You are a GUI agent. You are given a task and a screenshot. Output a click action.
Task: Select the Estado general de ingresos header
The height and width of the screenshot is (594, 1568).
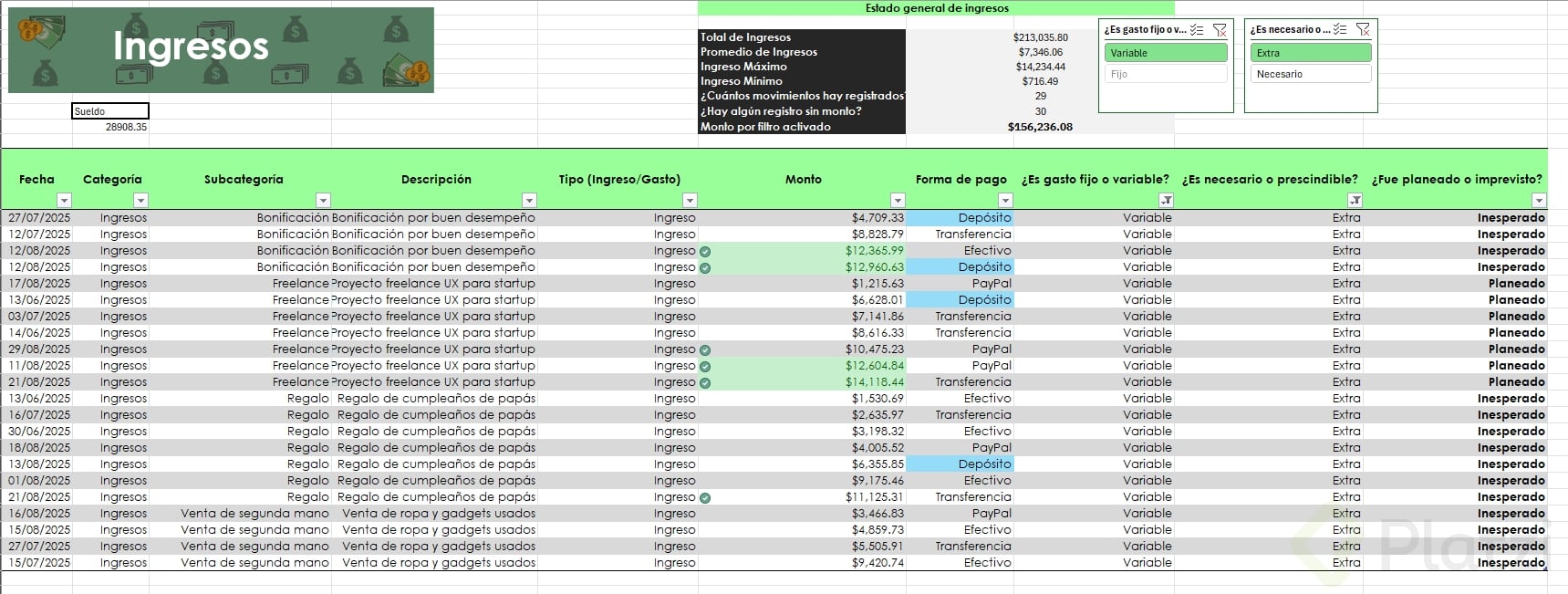[x=937, y=8]
